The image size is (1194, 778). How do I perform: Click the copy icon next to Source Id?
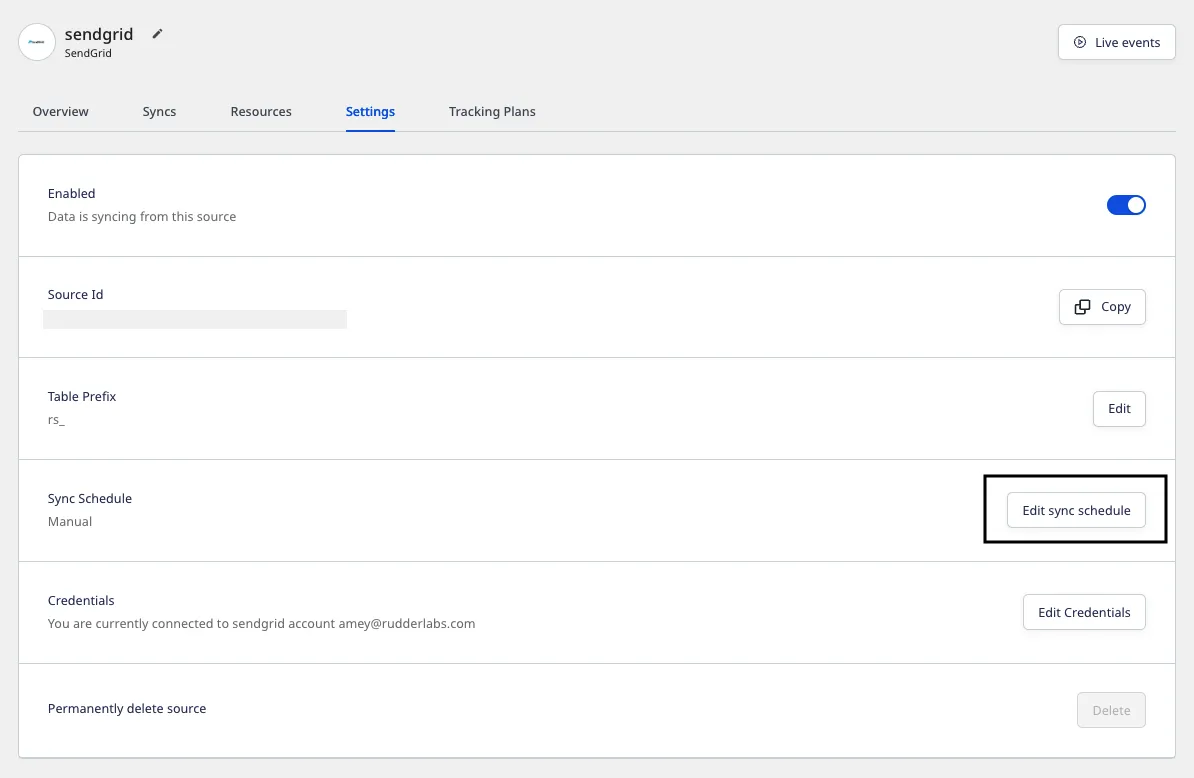click(x=1082, y=307)
